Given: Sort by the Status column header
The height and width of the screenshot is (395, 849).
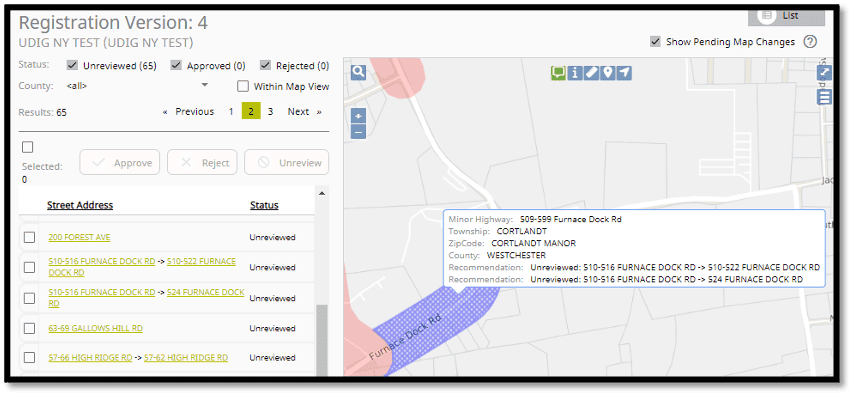Looking at the screenshot, I should [264, 205].
